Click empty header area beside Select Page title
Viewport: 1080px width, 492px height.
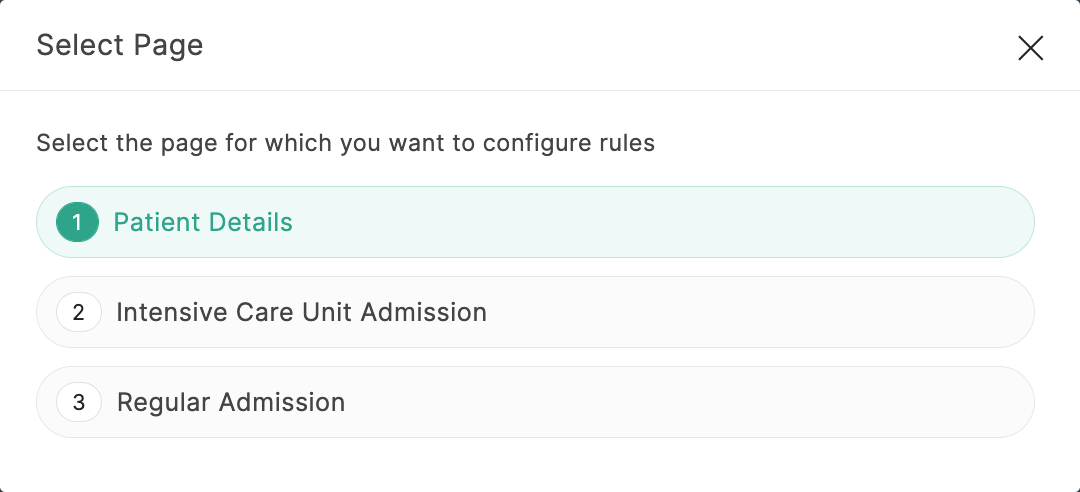click(600, 45)
